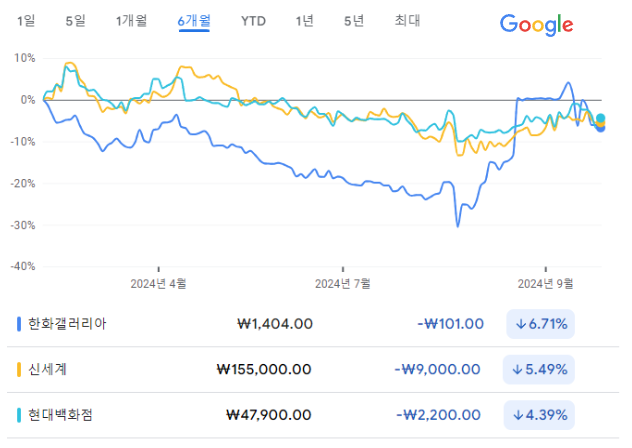Image resolution: width=632 pixels, height=448 pixels.
Task: Click the 2024년 7월 axis label
Action: tap(343, 284)
